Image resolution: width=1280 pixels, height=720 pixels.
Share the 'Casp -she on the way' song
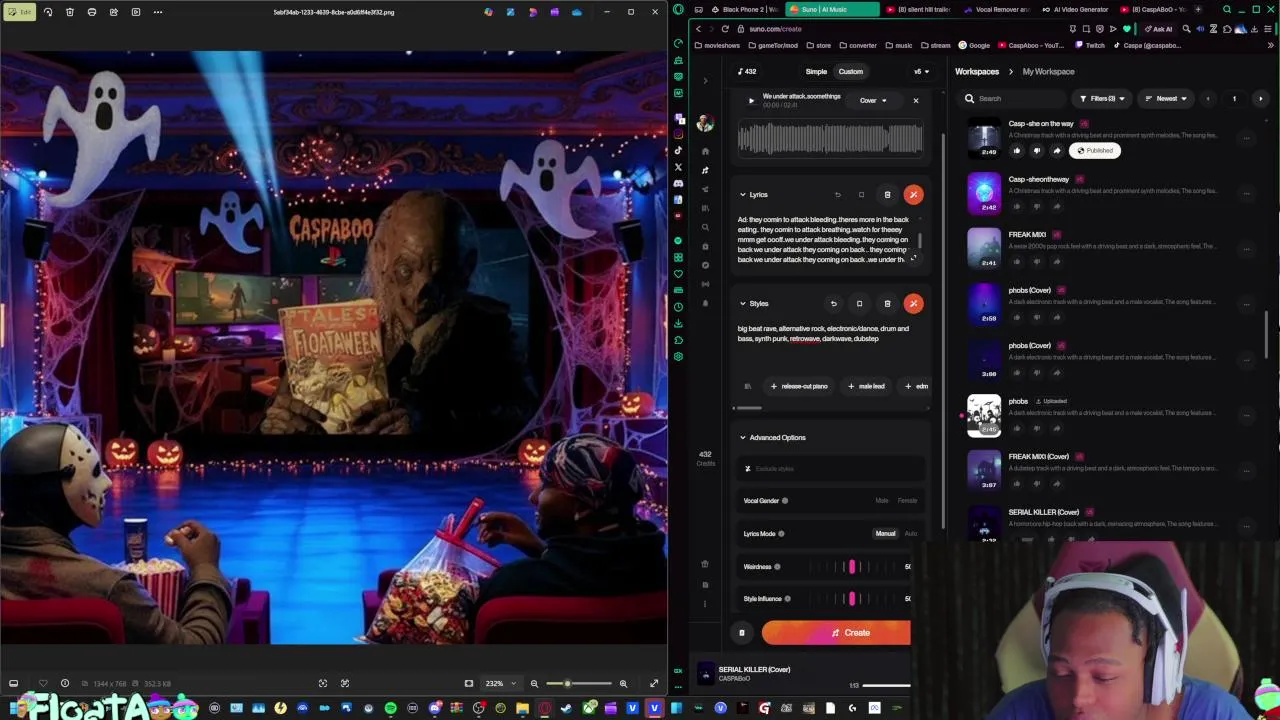(1056, 151)
